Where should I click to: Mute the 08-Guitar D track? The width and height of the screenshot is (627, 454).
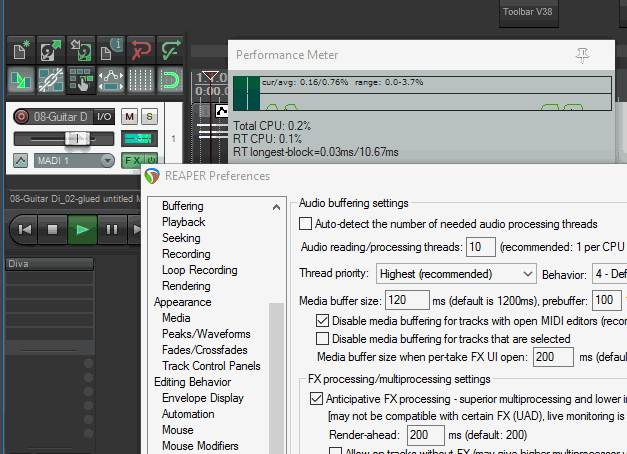[x=129, y=117]
